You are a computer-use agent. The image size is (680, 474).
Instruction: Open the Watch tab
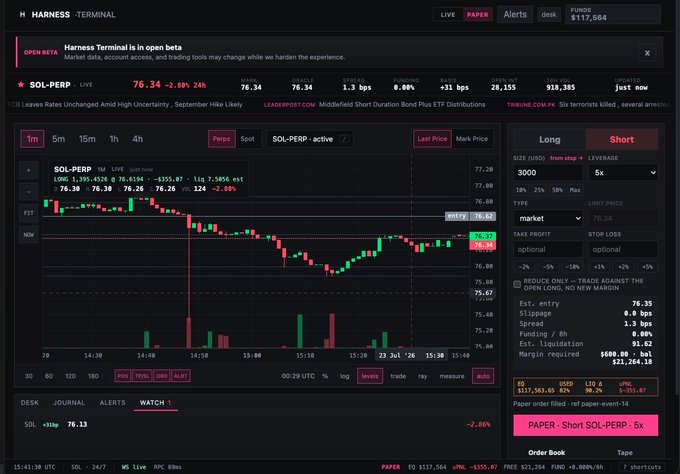[x=155, y=403]
